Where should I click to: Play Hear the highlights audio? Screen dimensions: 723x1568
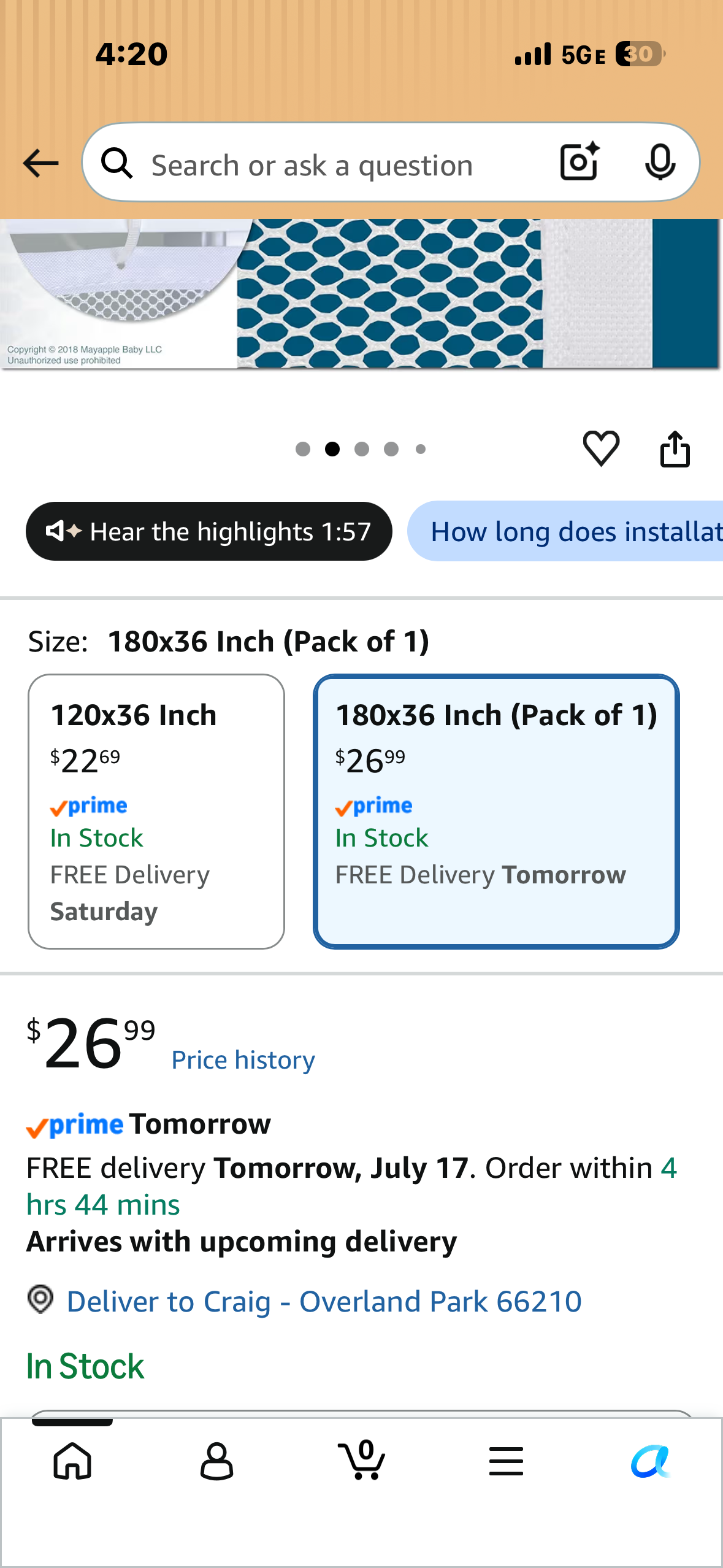[208, 531]
